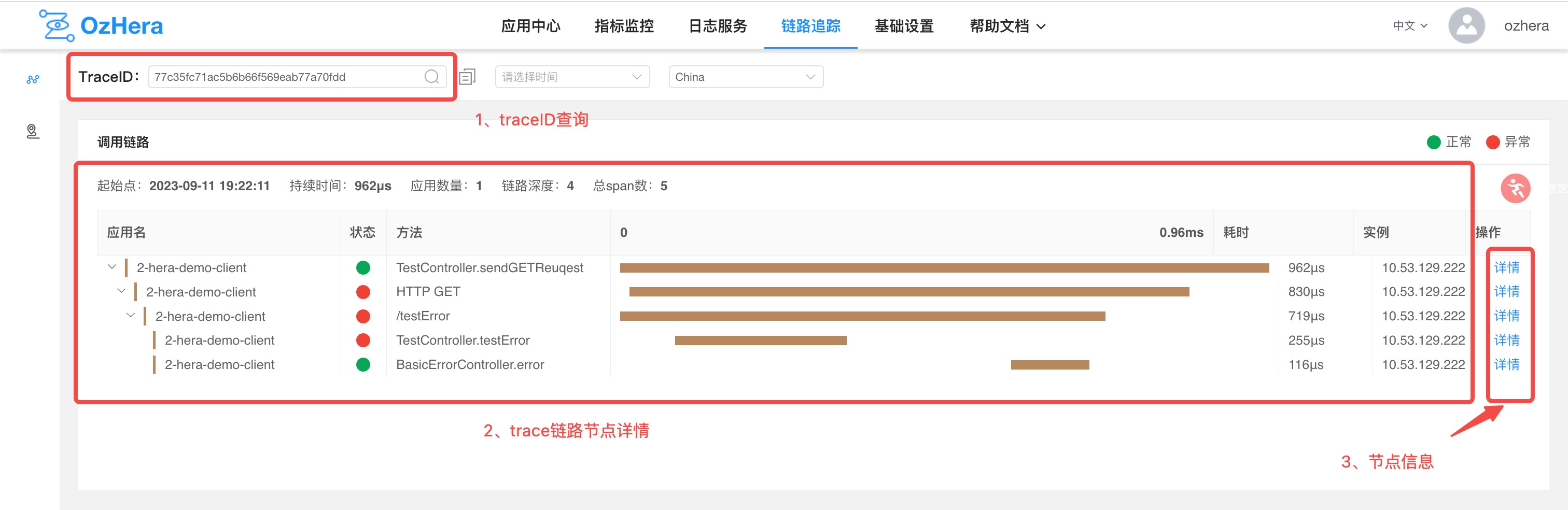Click the 0.96ms timeline scale label
1568x510 pixels.
(1181, 233)
